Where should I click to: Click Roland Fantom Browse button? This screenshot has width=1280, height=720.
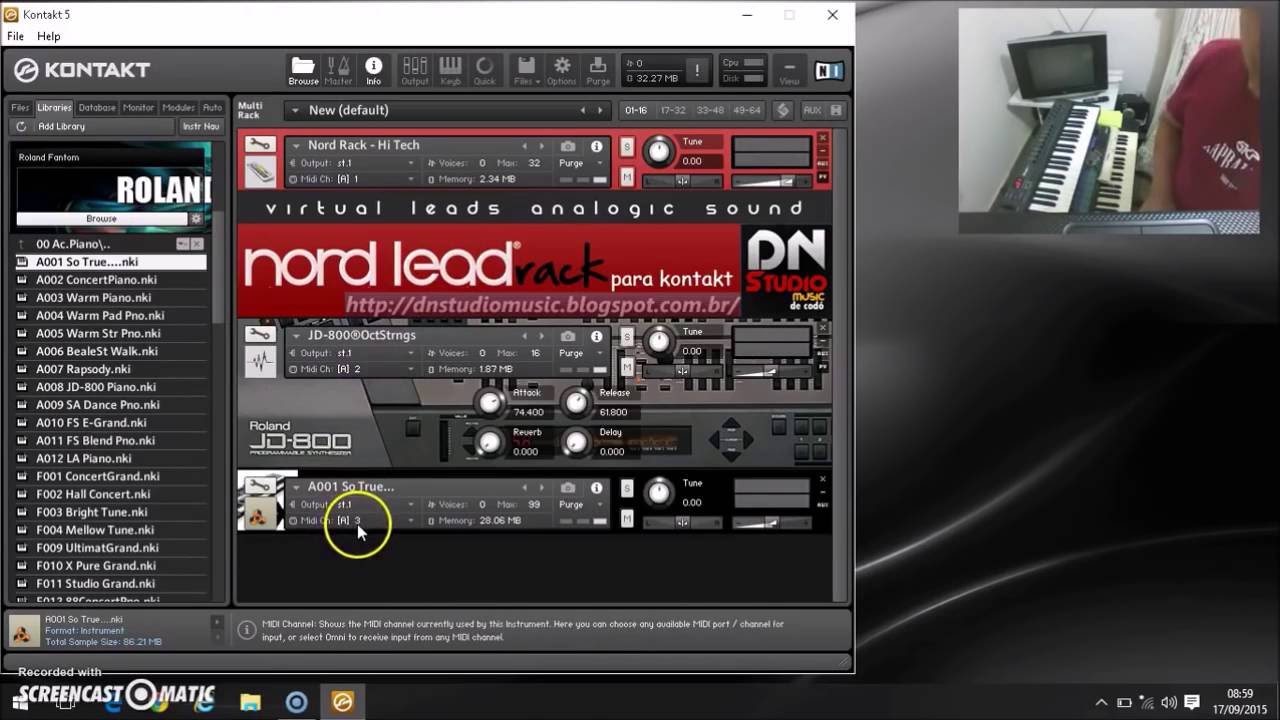point(101,219)
